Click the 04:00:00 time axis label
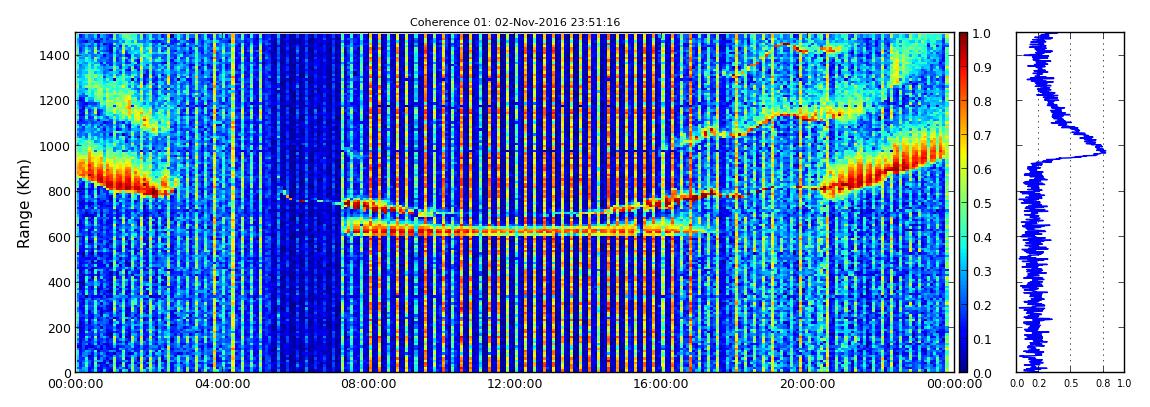The width and height of the screenshot is (1150, 407). tap(221, 384)
